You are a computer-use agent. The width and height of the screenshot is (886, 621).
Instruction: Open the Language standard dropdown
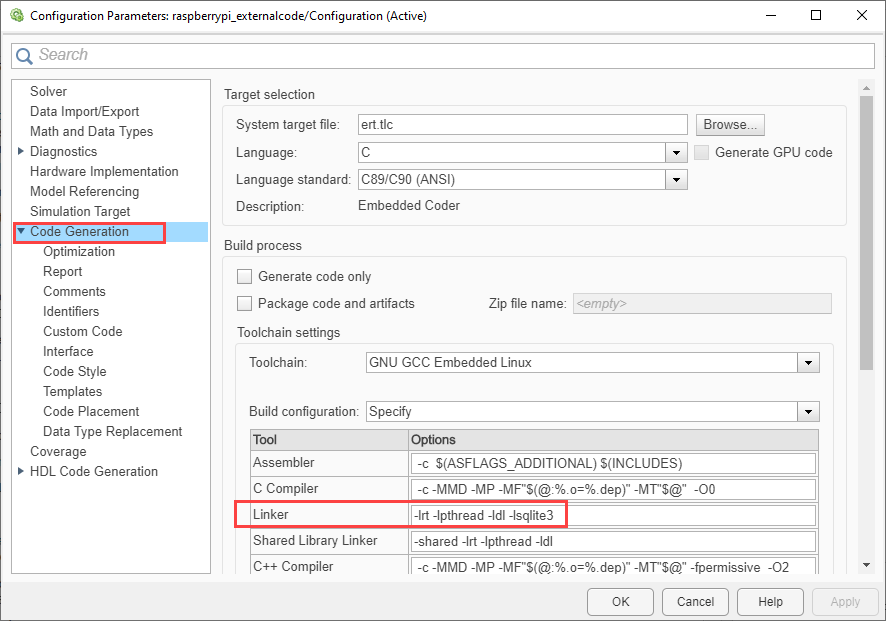click(x=677, y=180)
